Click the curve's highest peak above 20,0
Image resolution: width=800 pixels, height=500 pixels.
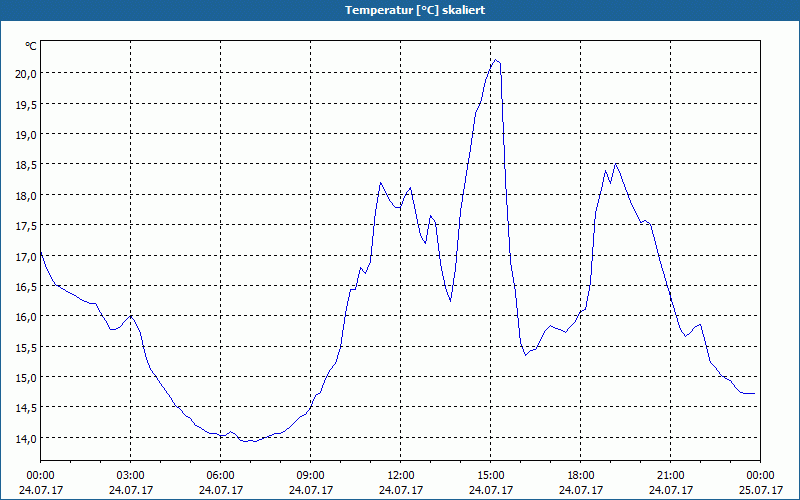click(495, 60)
